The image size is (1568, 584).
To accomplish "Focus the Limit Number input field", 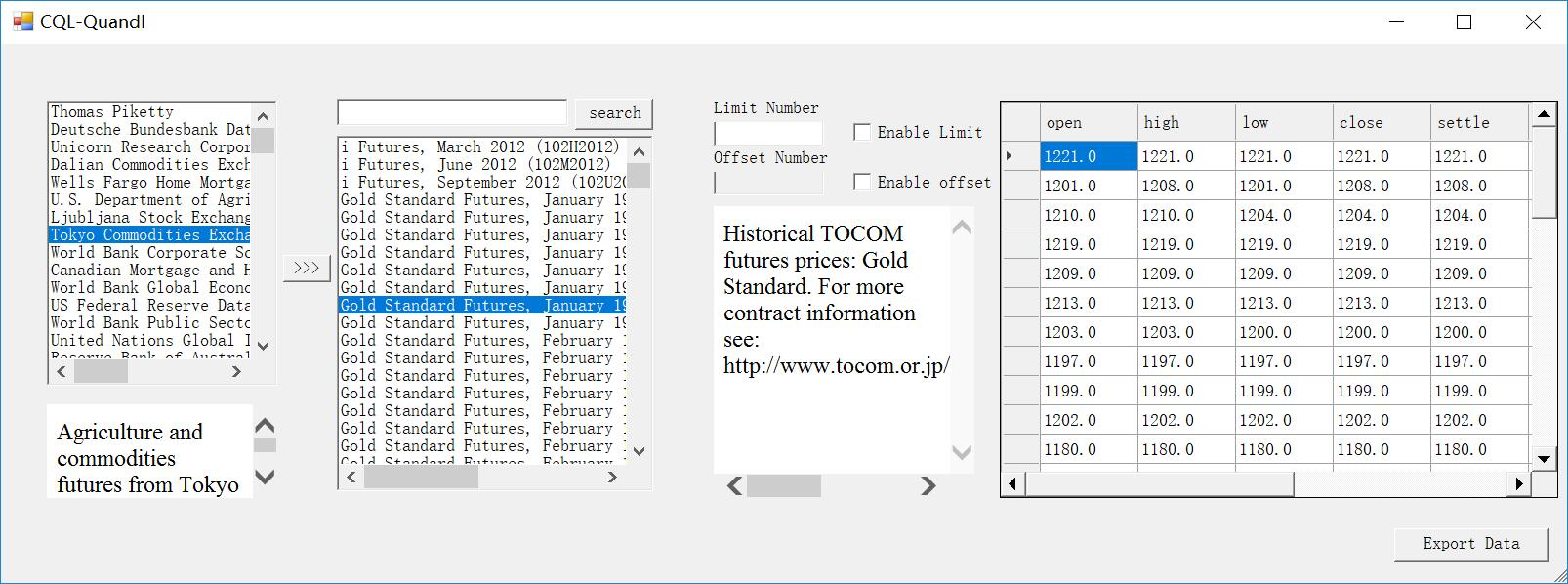I will pos(768,133).
